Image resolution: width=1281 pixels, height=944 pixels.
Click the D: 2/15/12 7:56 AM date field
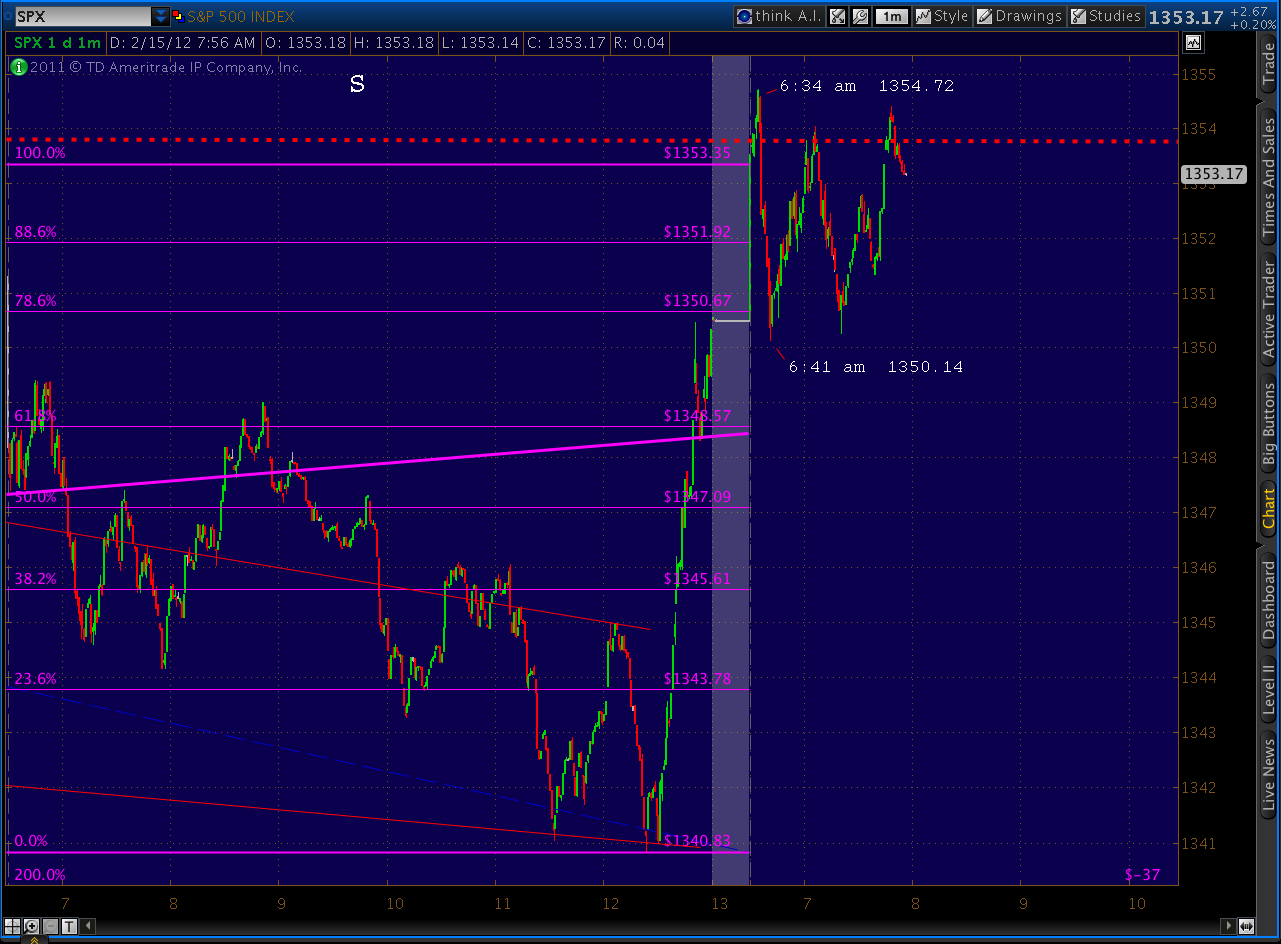point(183,42)
